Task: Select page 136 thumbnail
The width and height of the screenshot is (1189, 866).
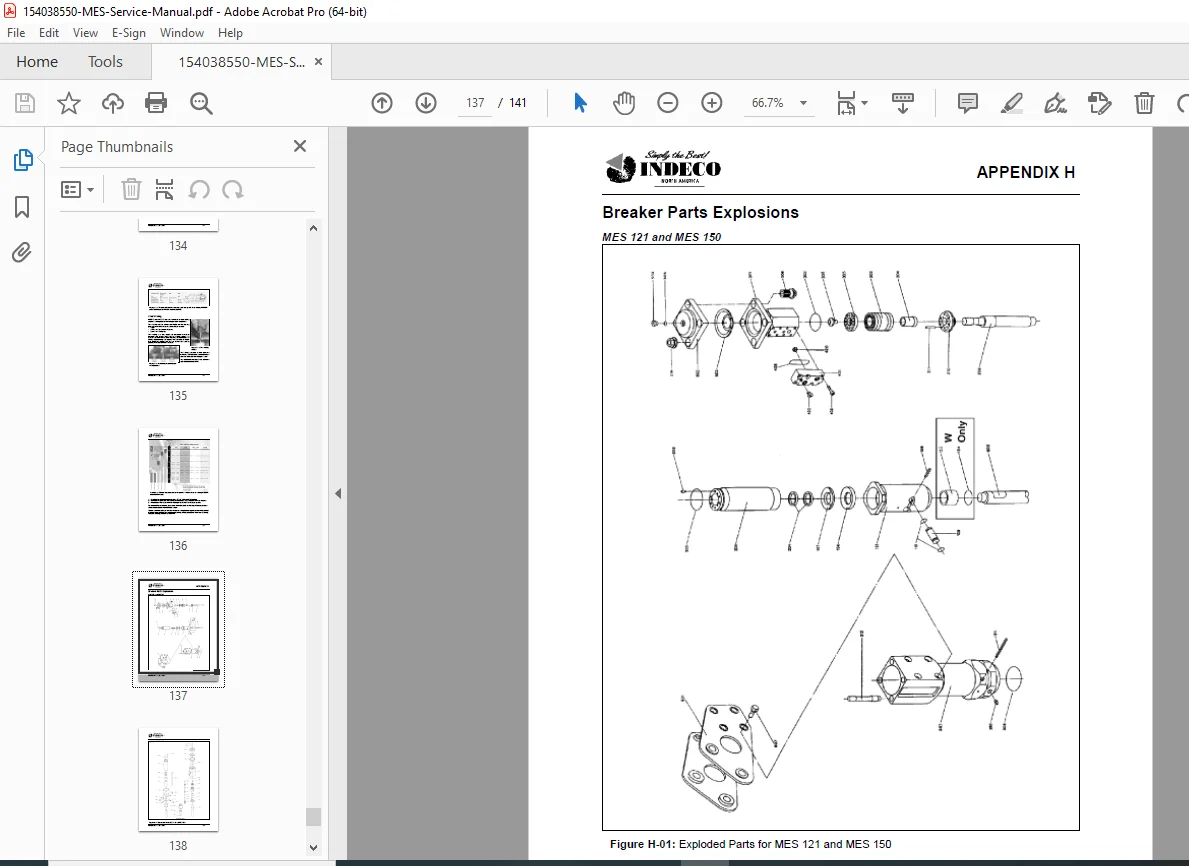Action: [x=178, y=480]
